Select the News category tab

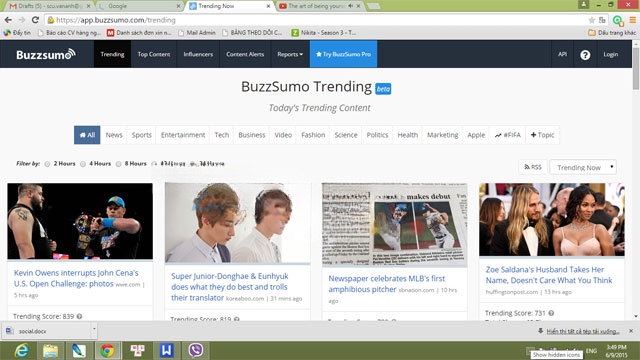click(114, 135)
